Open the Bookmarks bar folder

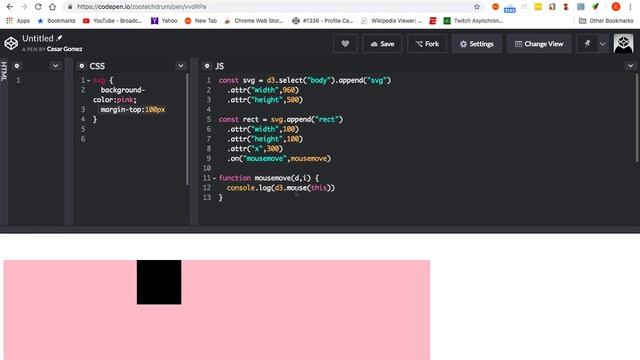(56, 20)
